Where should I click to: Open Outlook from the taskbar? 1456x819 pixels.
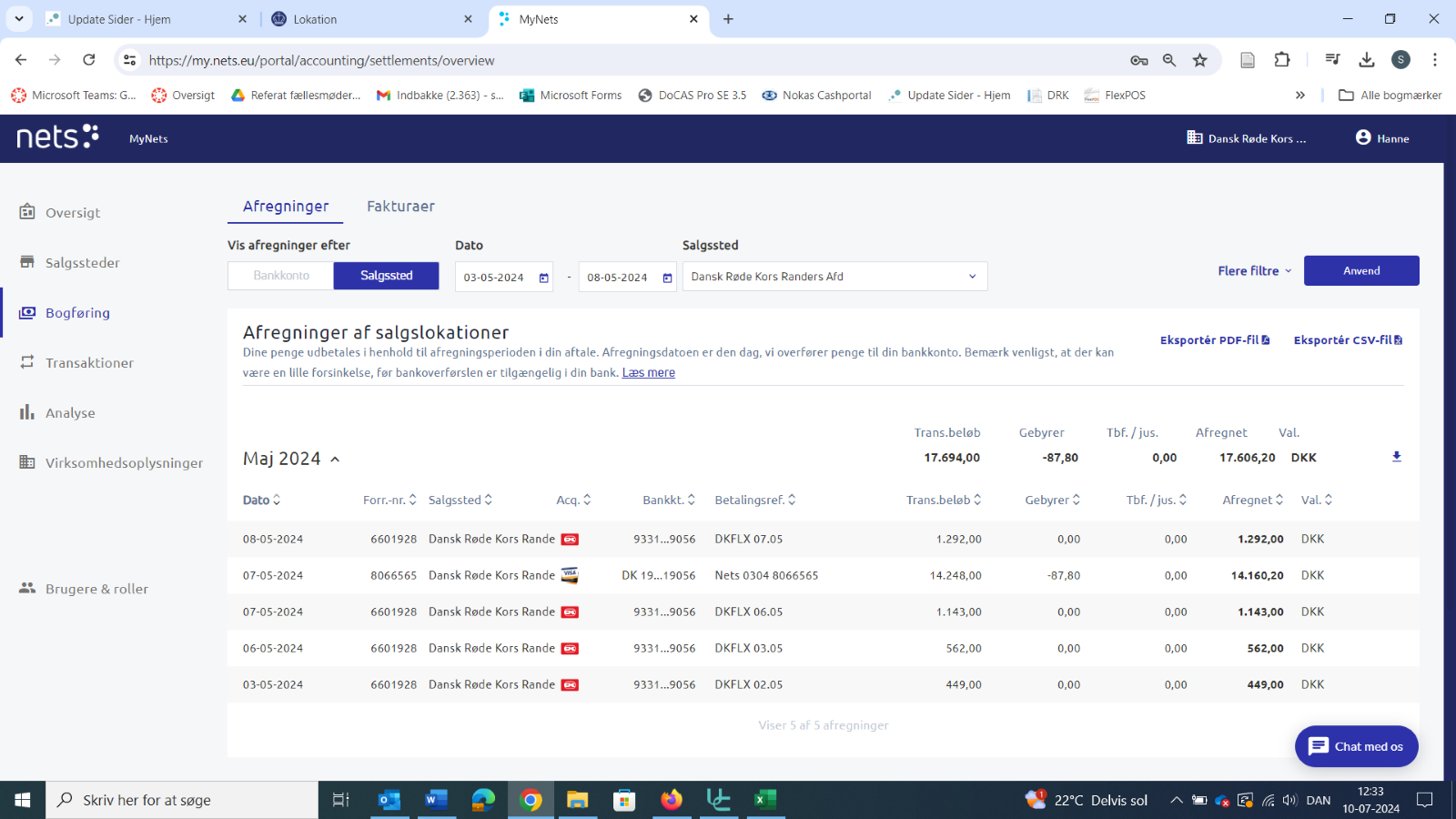point(389,800)
